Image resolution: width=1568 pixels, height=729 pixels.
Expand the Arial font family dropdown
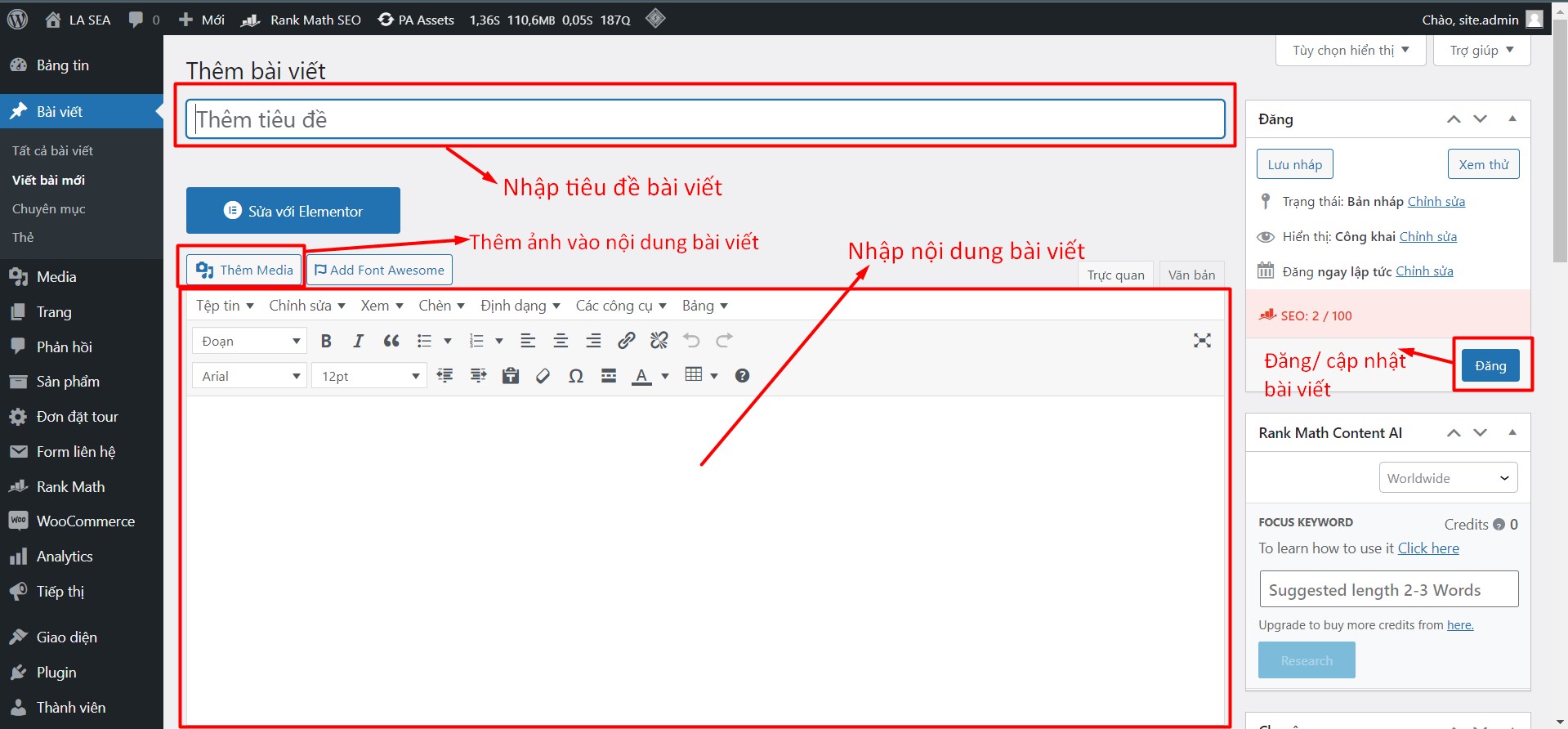(249, 376)
